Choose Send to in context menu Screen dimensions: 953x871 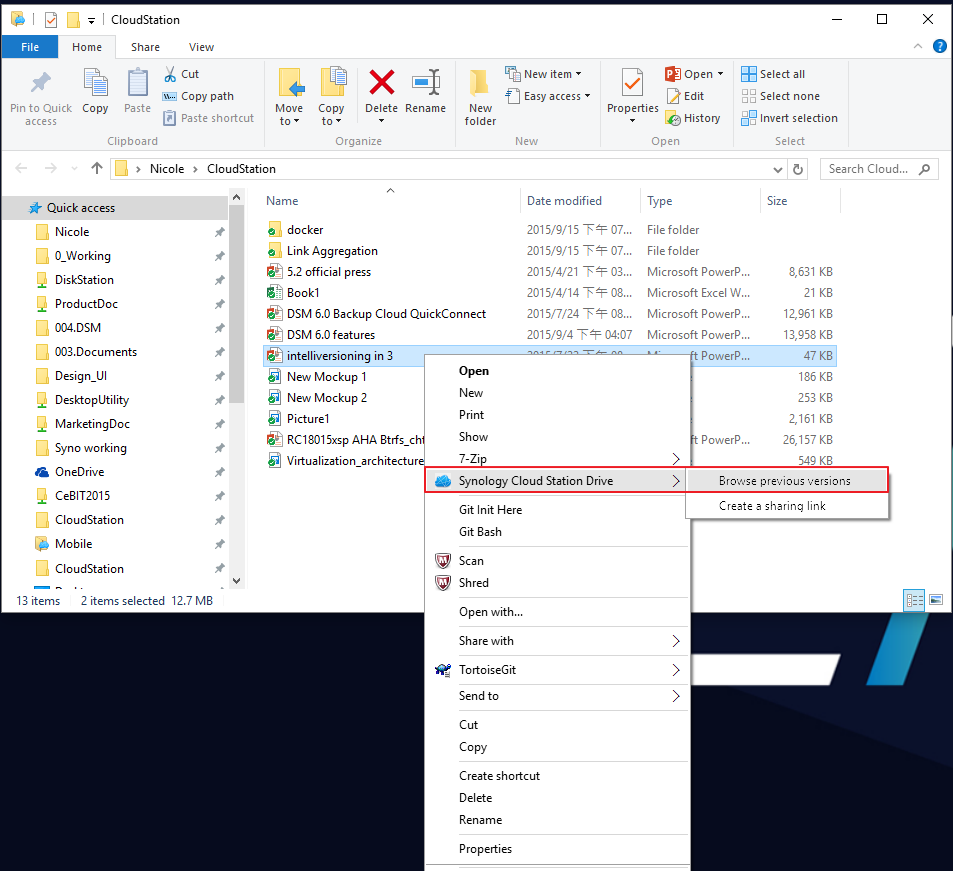click(x=557, y=696)
